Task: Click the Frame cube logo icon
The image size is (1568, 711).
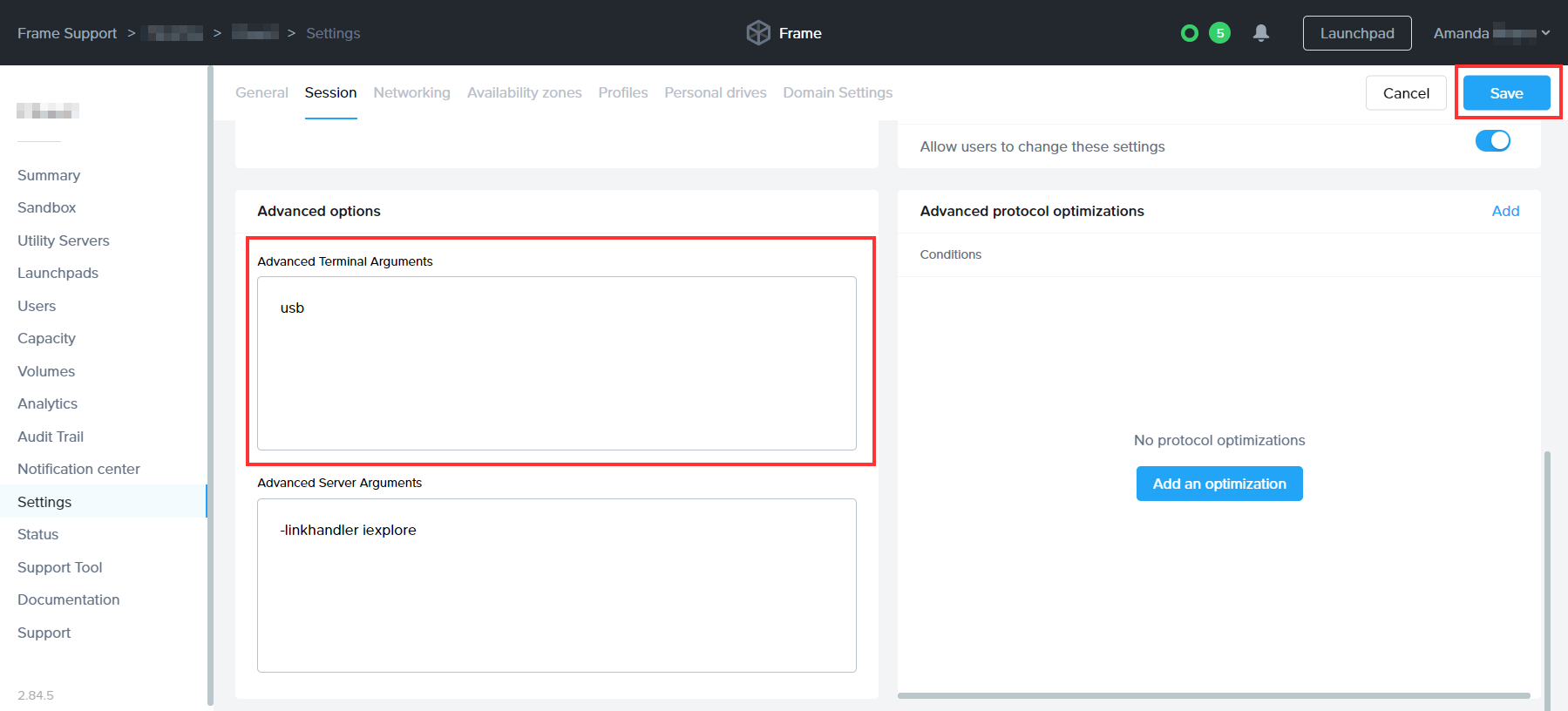Action: coord(758,33)
